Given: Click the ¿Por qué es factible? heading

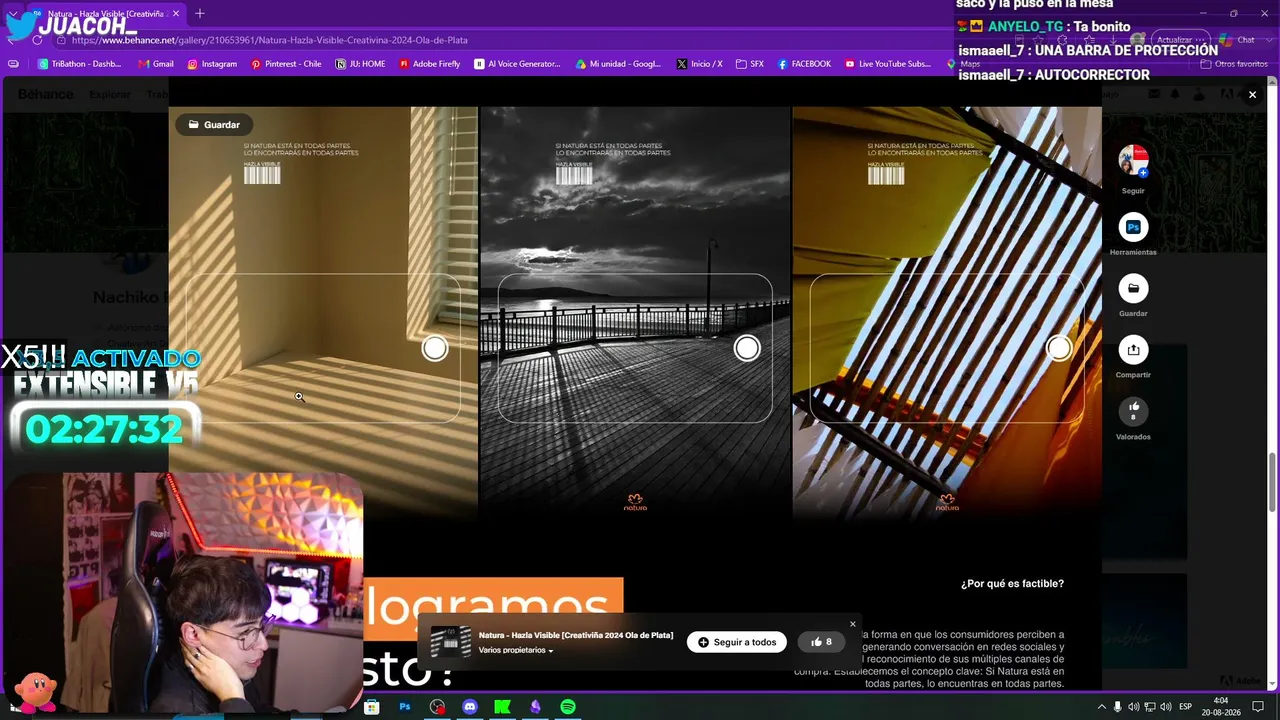Looking at the screenshot, I should (1012, 584).
